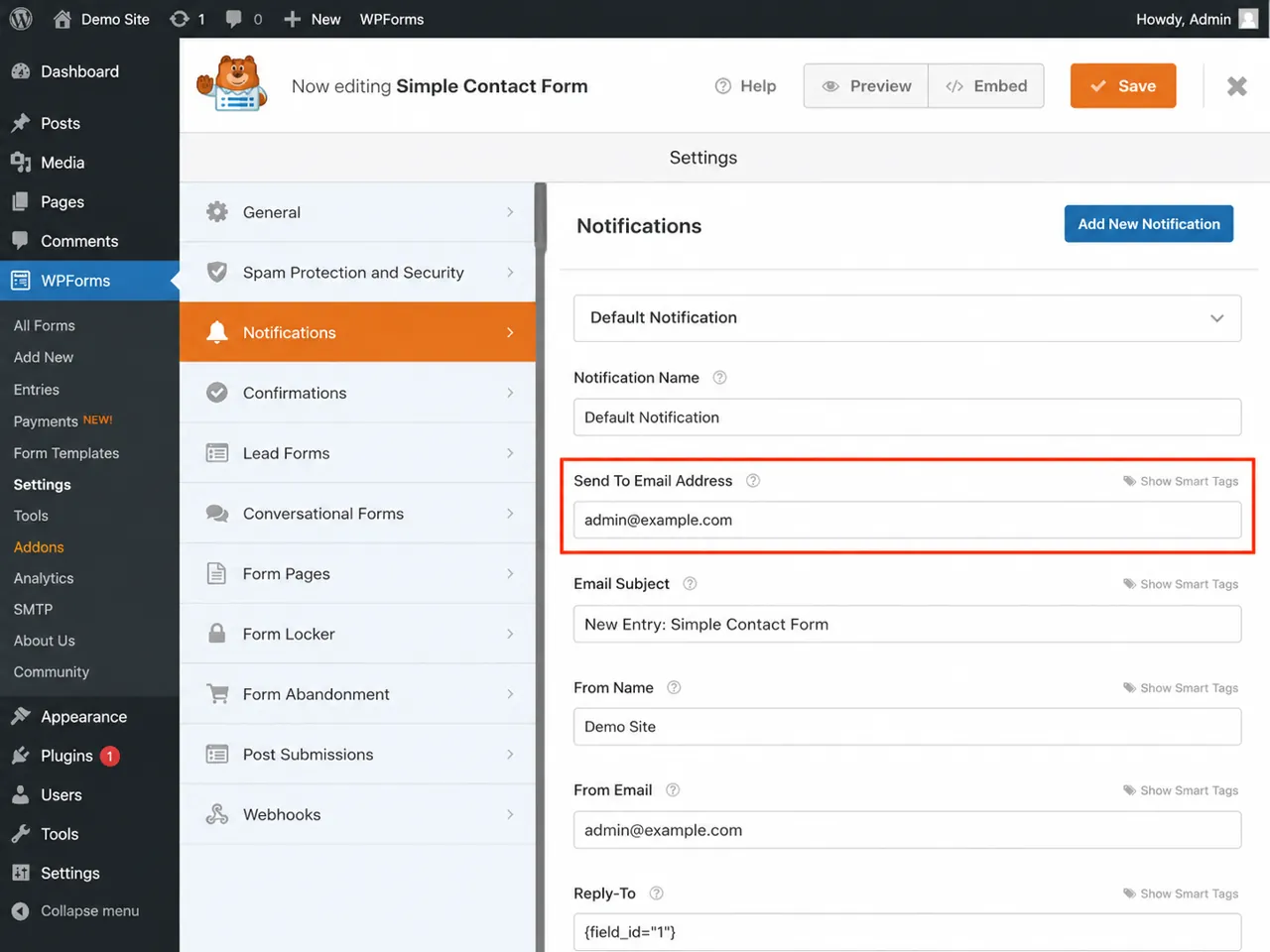Click help icon next to Notification Name
Viewport: 1270px width, 952px height.
point(720,378)
